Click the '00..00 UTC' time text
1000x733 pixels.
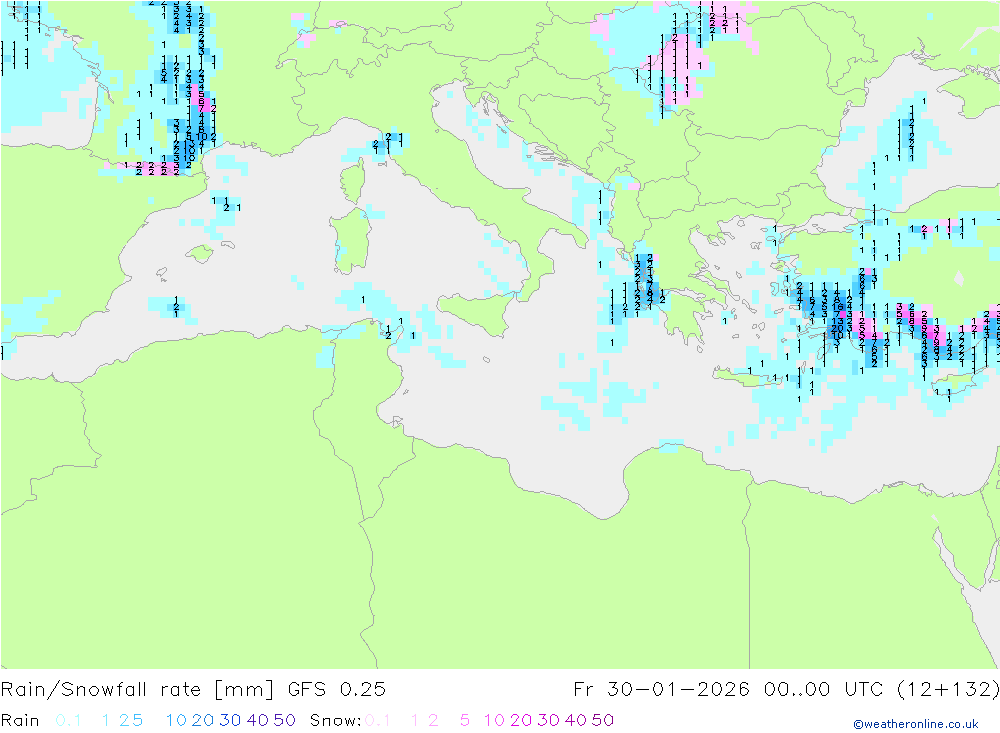point(823,690)
